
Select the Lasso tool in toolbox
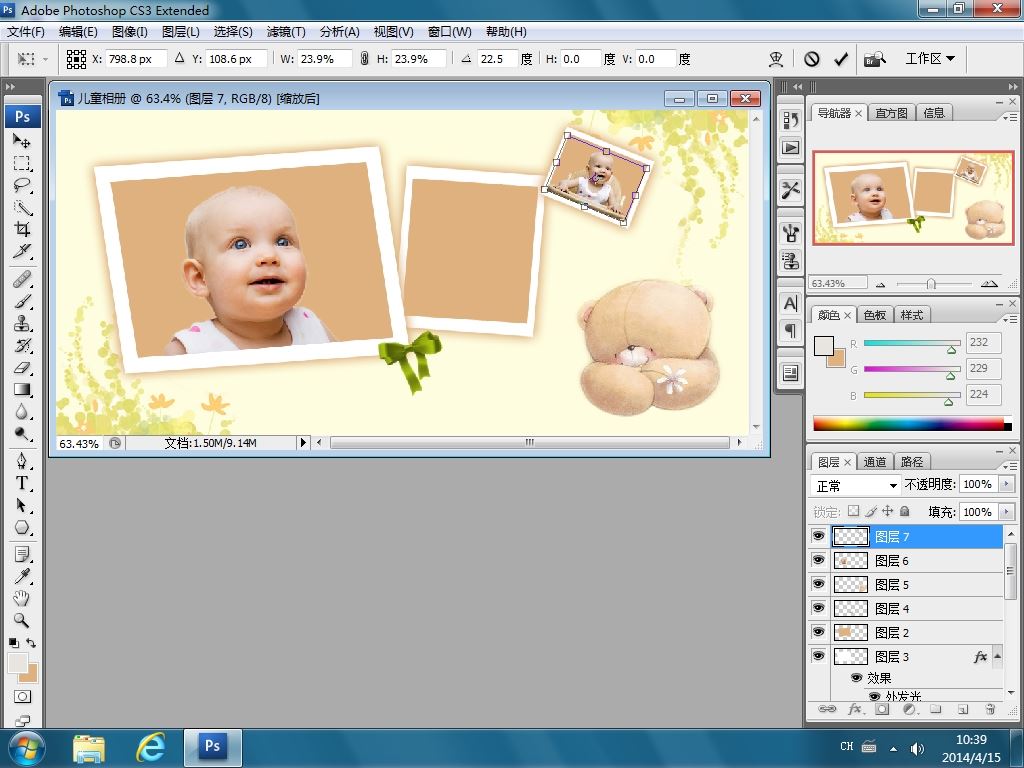(x=22, y=185)
